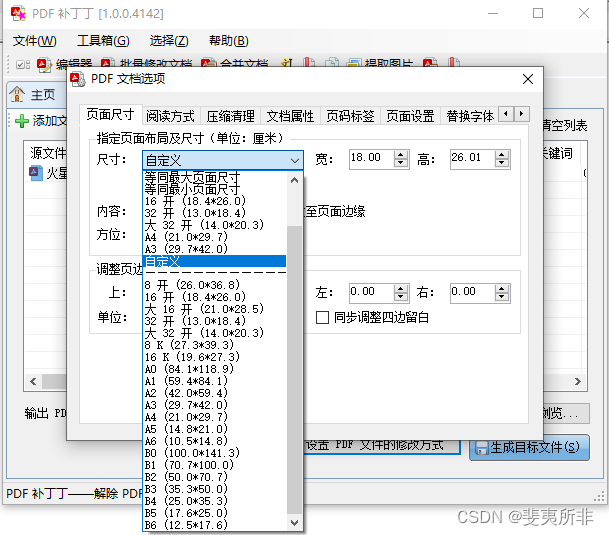Viewport: 609px width, 535px height.
Task: Click the 高 height field showing 26.01
Action: tap(472, 159)
